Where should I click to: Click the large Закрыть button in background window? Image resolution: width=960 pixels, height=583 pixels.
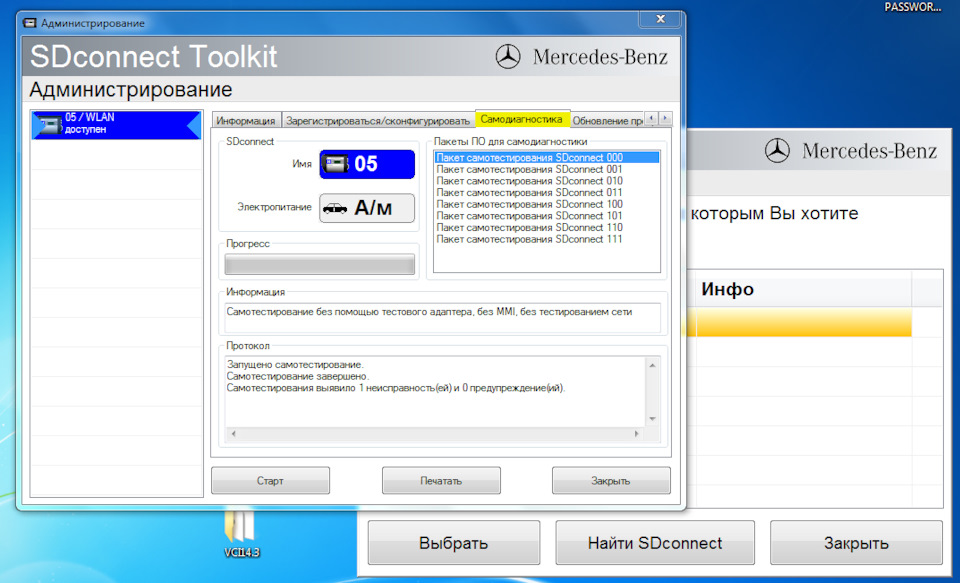856,543
